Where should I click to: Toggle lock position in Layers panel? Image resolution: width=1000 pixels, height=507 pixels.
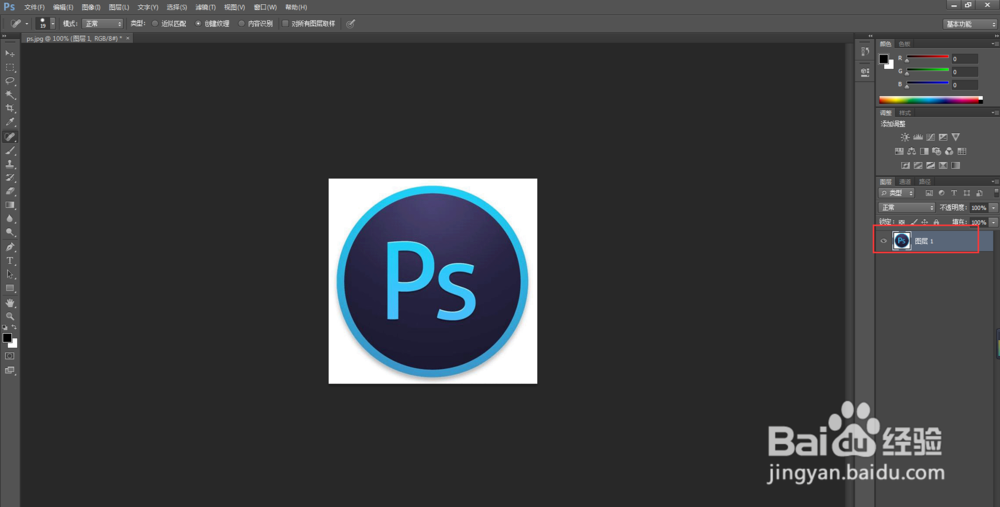point(925,223)
